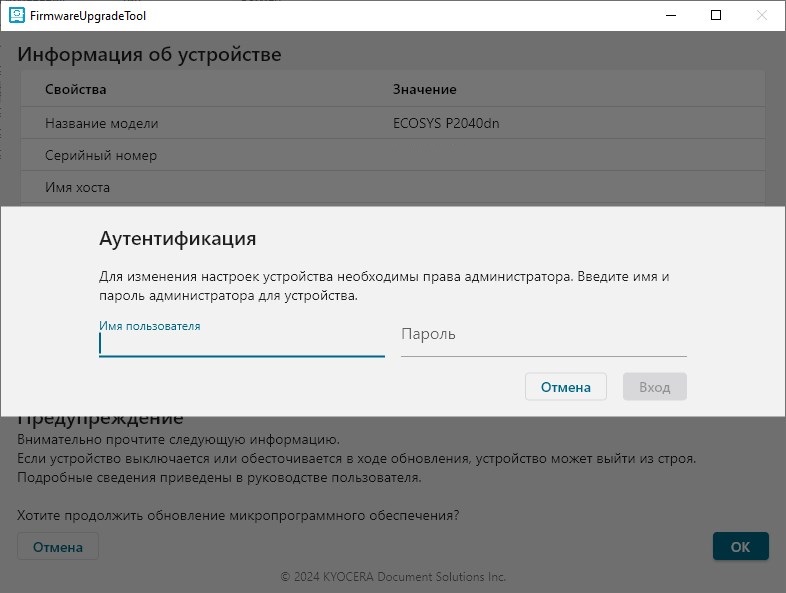Click the FirmwareUpgradeTool app icon in title bar
The image size is (786, 593).
[16, 16]
